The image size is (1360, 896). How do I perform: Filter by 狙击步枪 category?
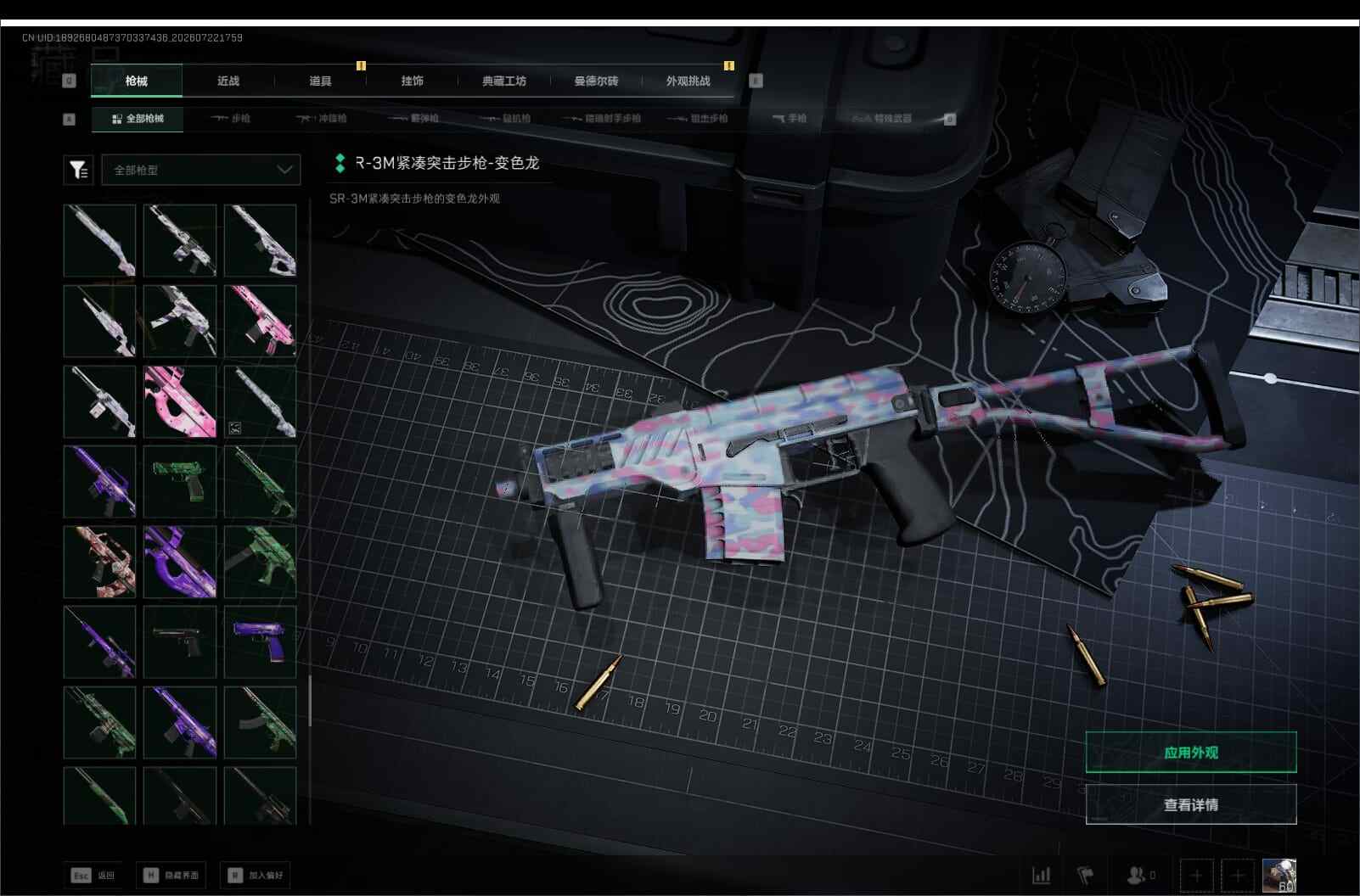(x=698, y=119)
